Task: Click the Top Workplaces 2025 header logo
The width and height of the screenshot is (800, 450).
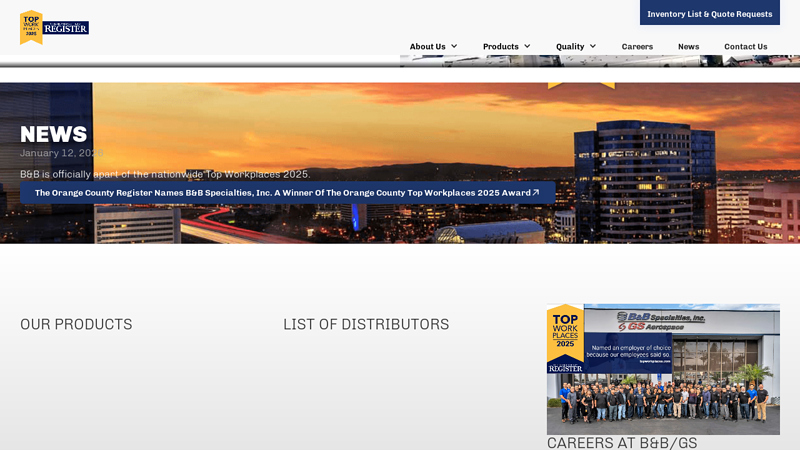Action: click(31, 27)
